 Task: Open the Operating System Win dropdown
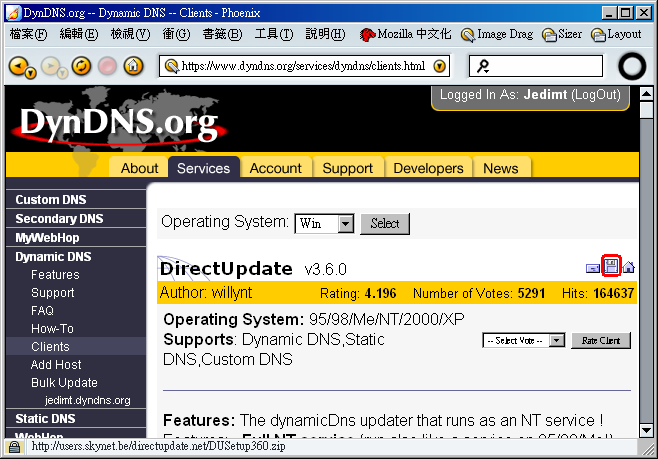point(324,224)
